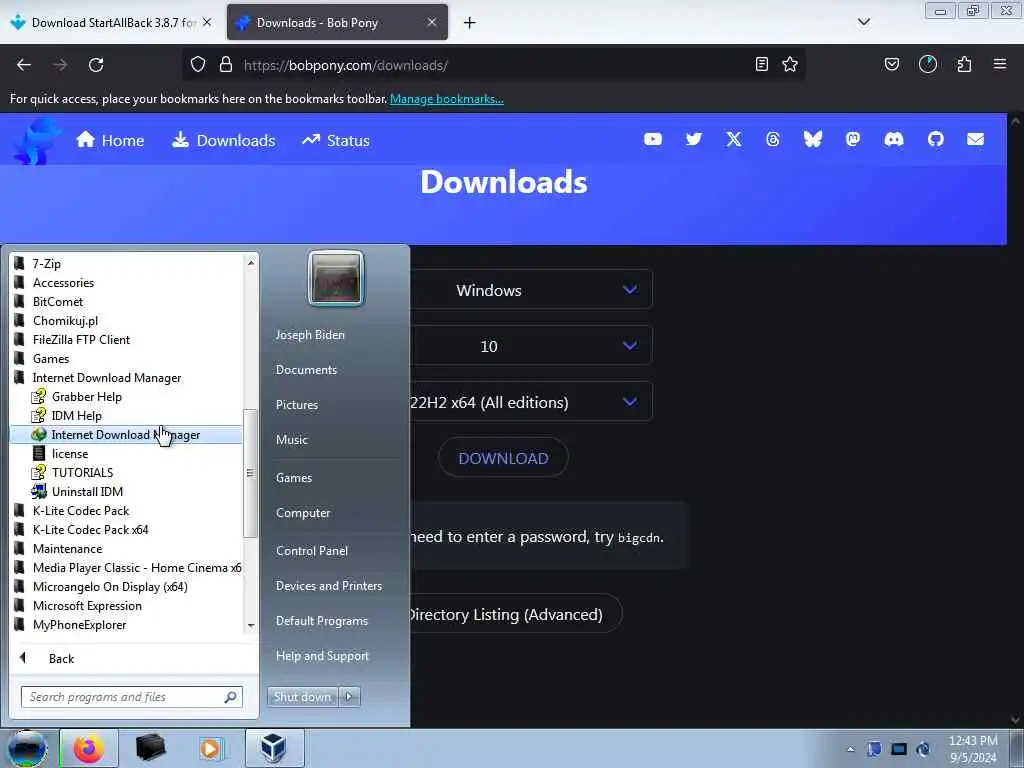
Task: Switch to Download StartAllBack tab
Action: pyautogui.click(x=112, y=23)
